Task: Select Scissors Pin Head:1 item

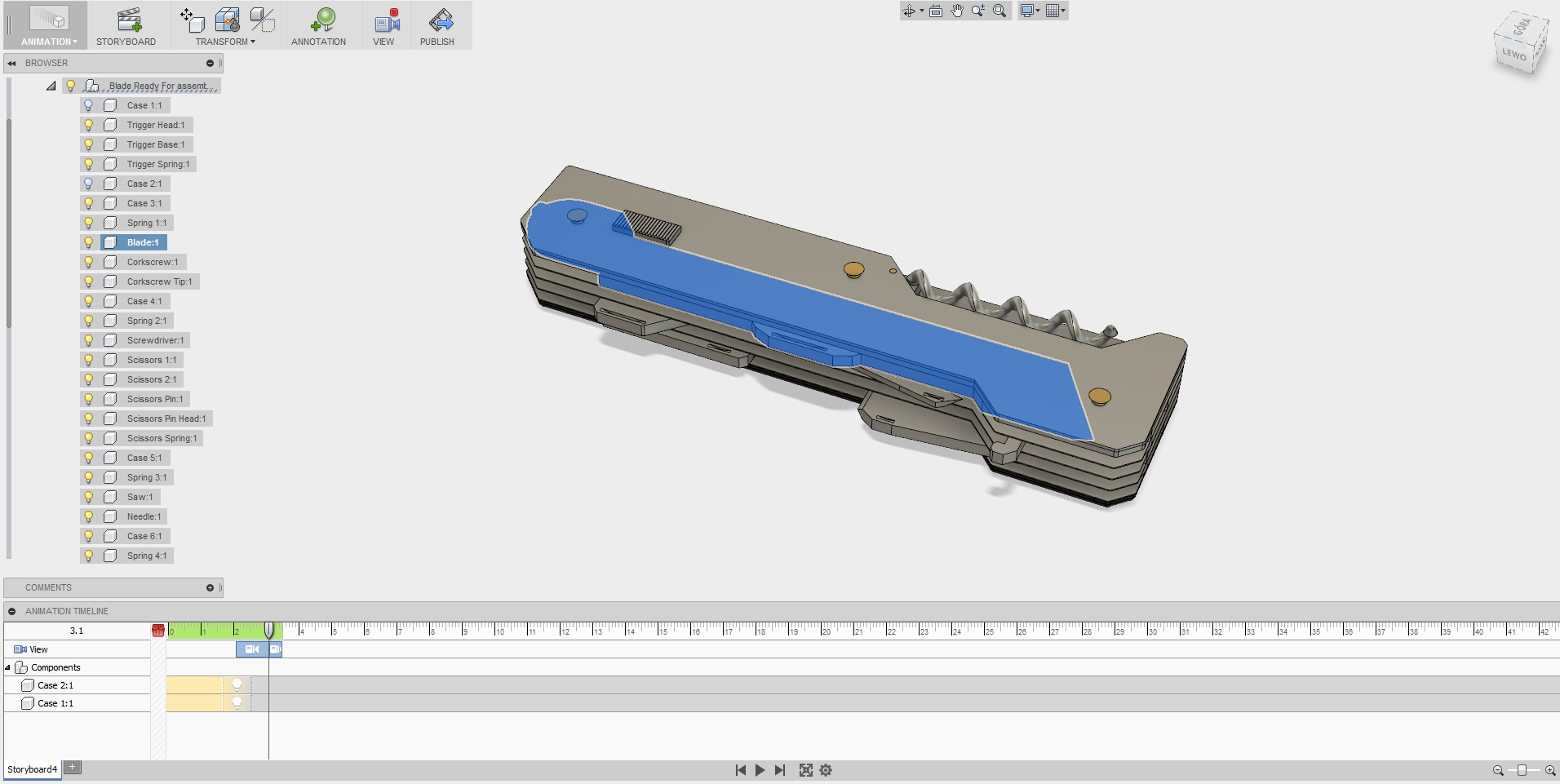Action: [166, 419]
